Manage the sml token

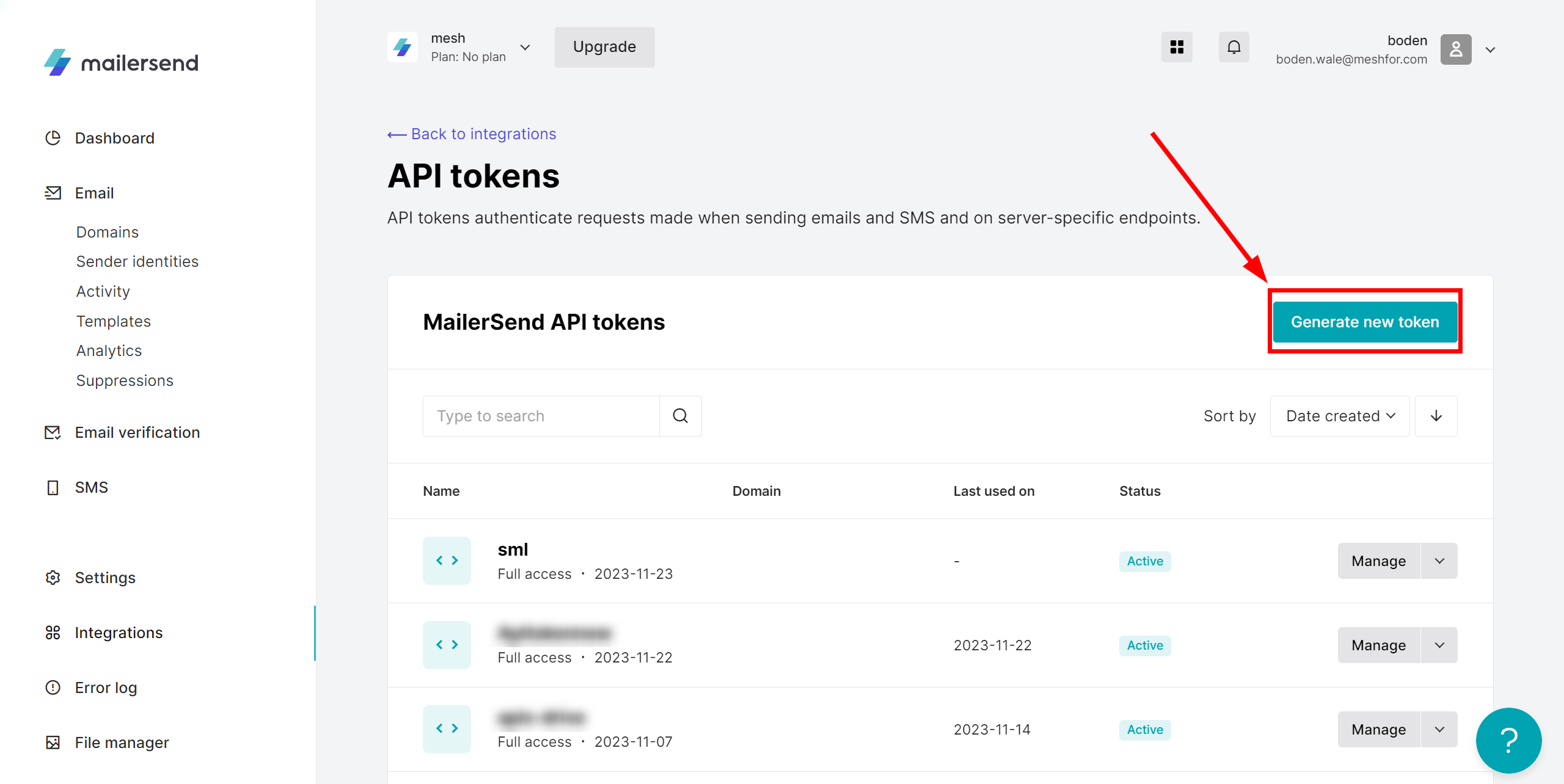pos(1379,561)
